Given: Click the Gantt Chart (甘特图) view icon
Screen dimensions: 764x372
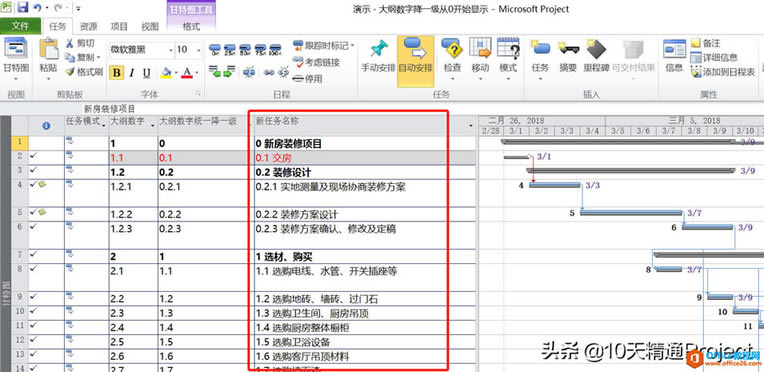Looking at the screenshot, I should (x=15, y=49).
